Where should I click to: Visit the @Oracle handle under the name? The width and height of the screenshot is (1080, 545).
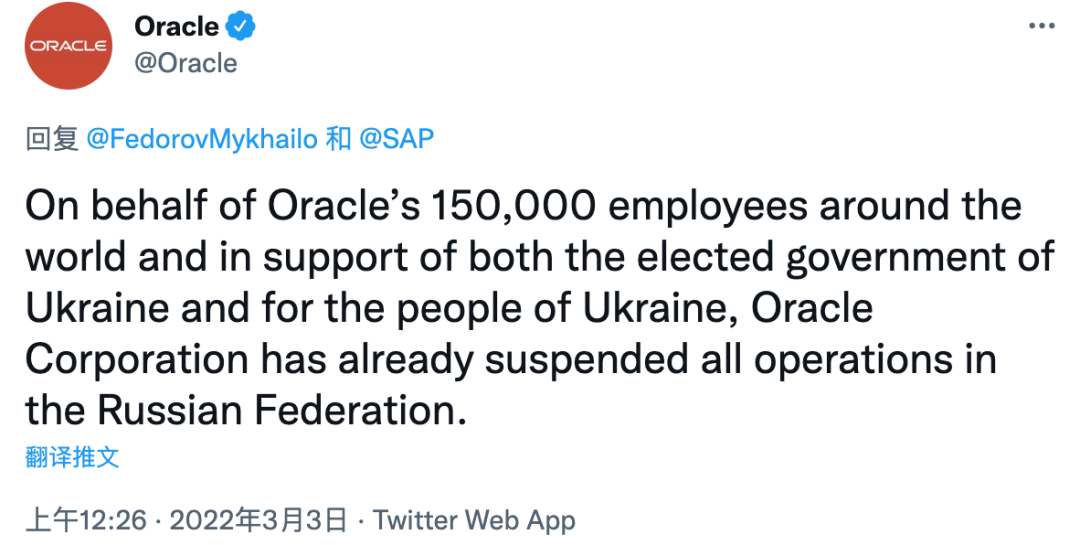tap(186, 63)
